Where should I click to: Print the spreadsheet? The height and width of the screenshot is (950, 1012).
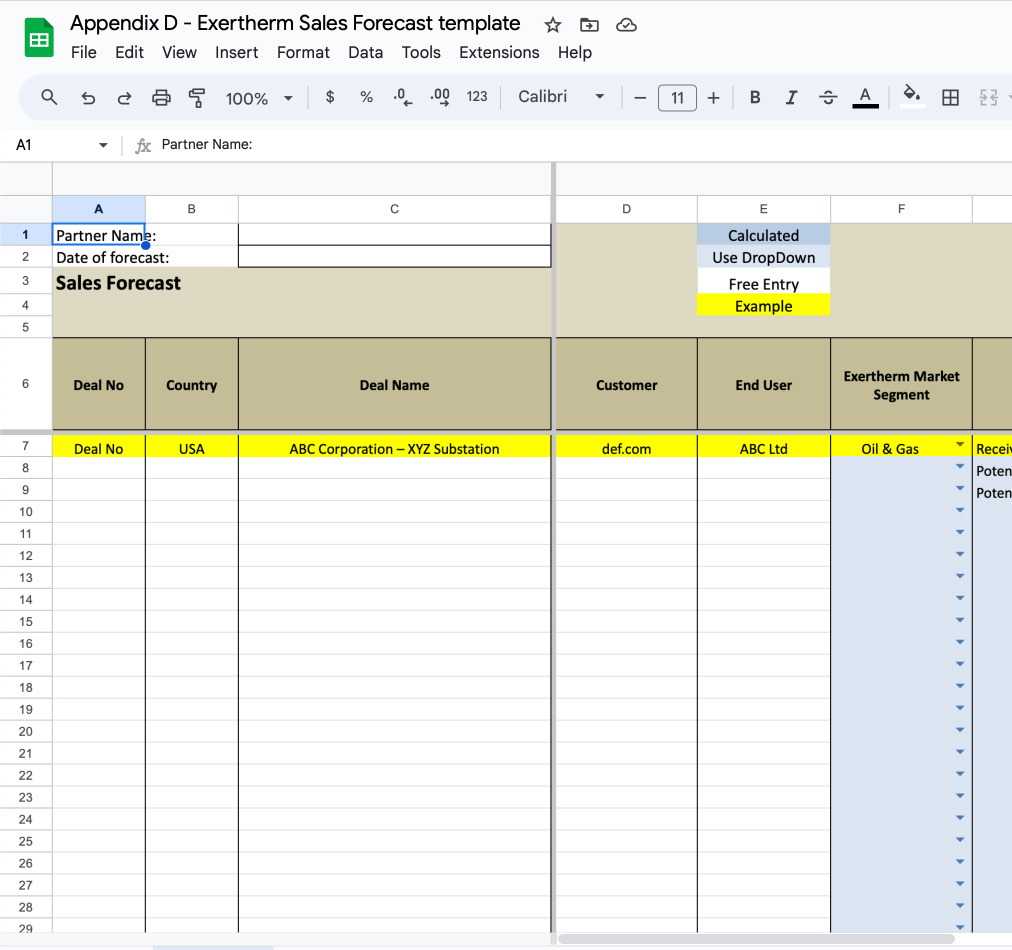161,97
